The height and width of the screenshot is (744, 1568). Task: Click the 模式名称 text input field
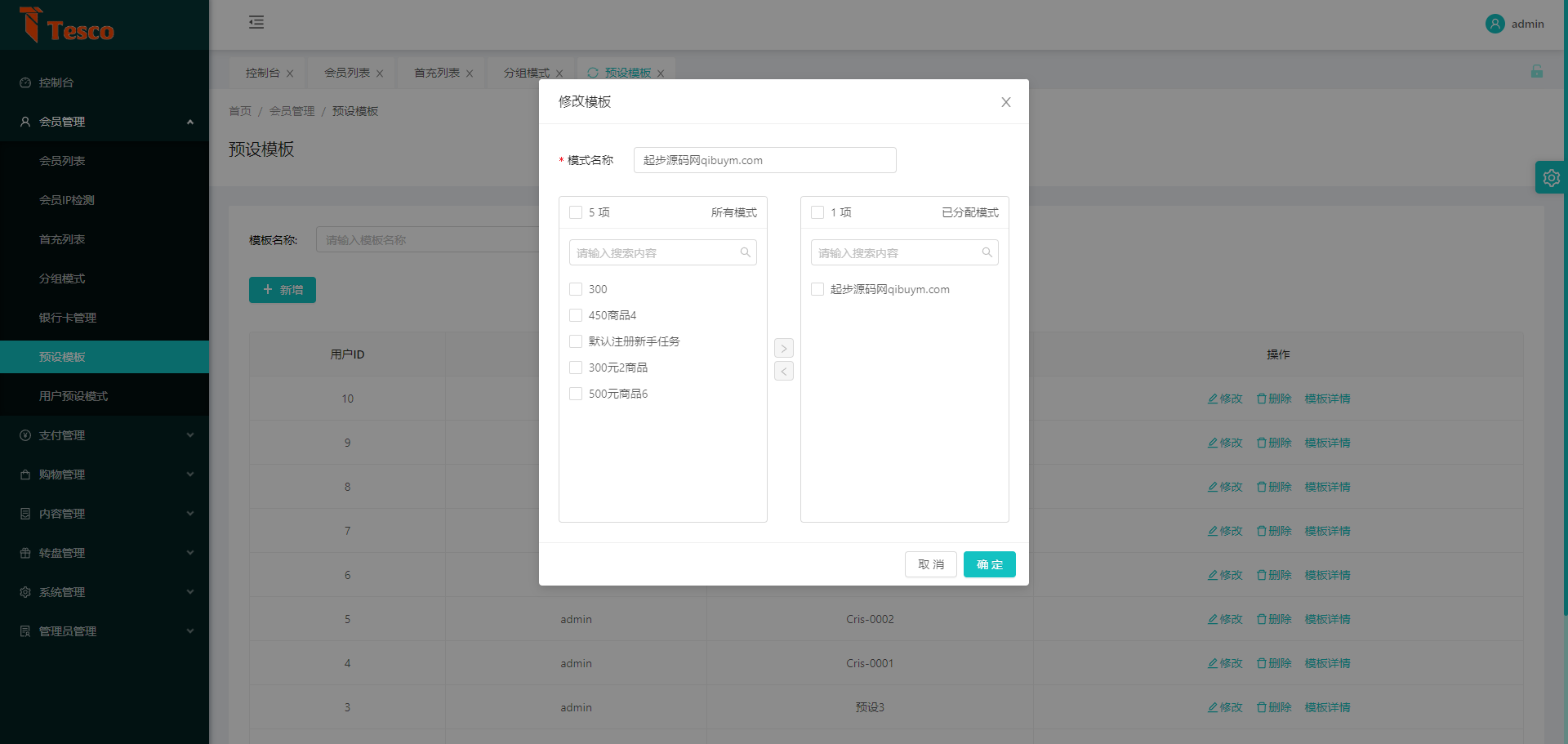pyautogui.click(x=764, y=160)
